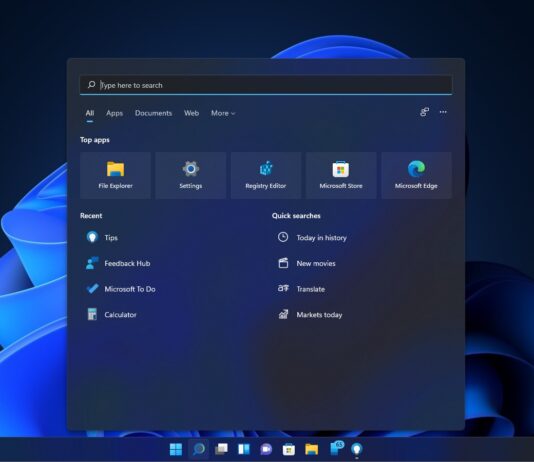Open the Windows Start button on taskbar
Viewport: 534px width, 462px height.
pos(176,449)
